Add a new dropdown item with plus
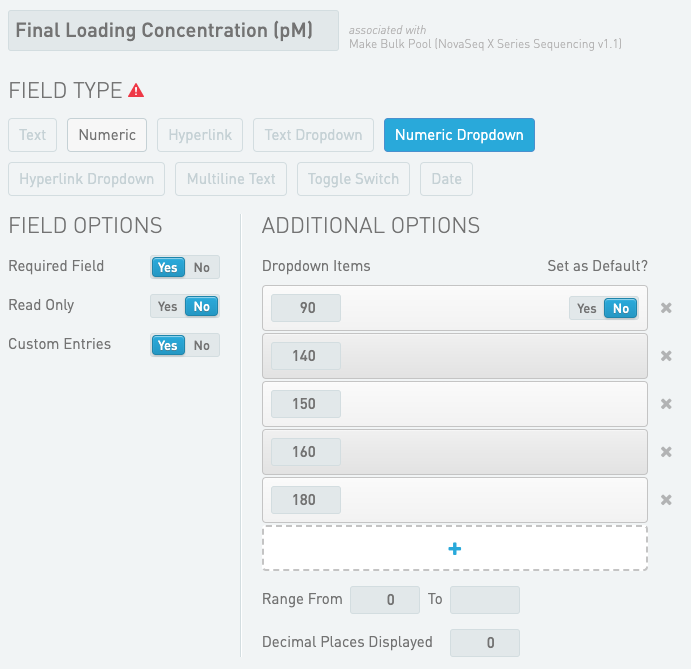This screenshot has width=691, height=669. pos(455,548)
